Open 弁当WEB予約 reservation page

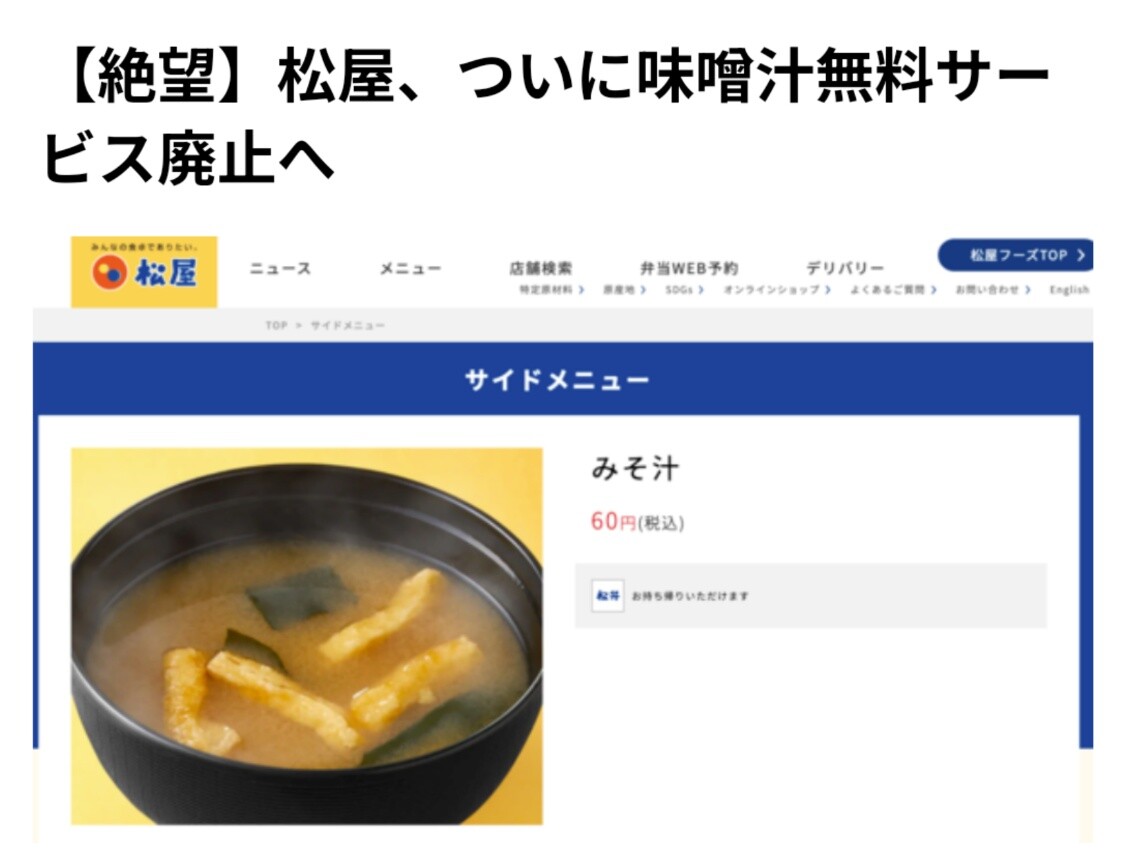tap(688, 269)
